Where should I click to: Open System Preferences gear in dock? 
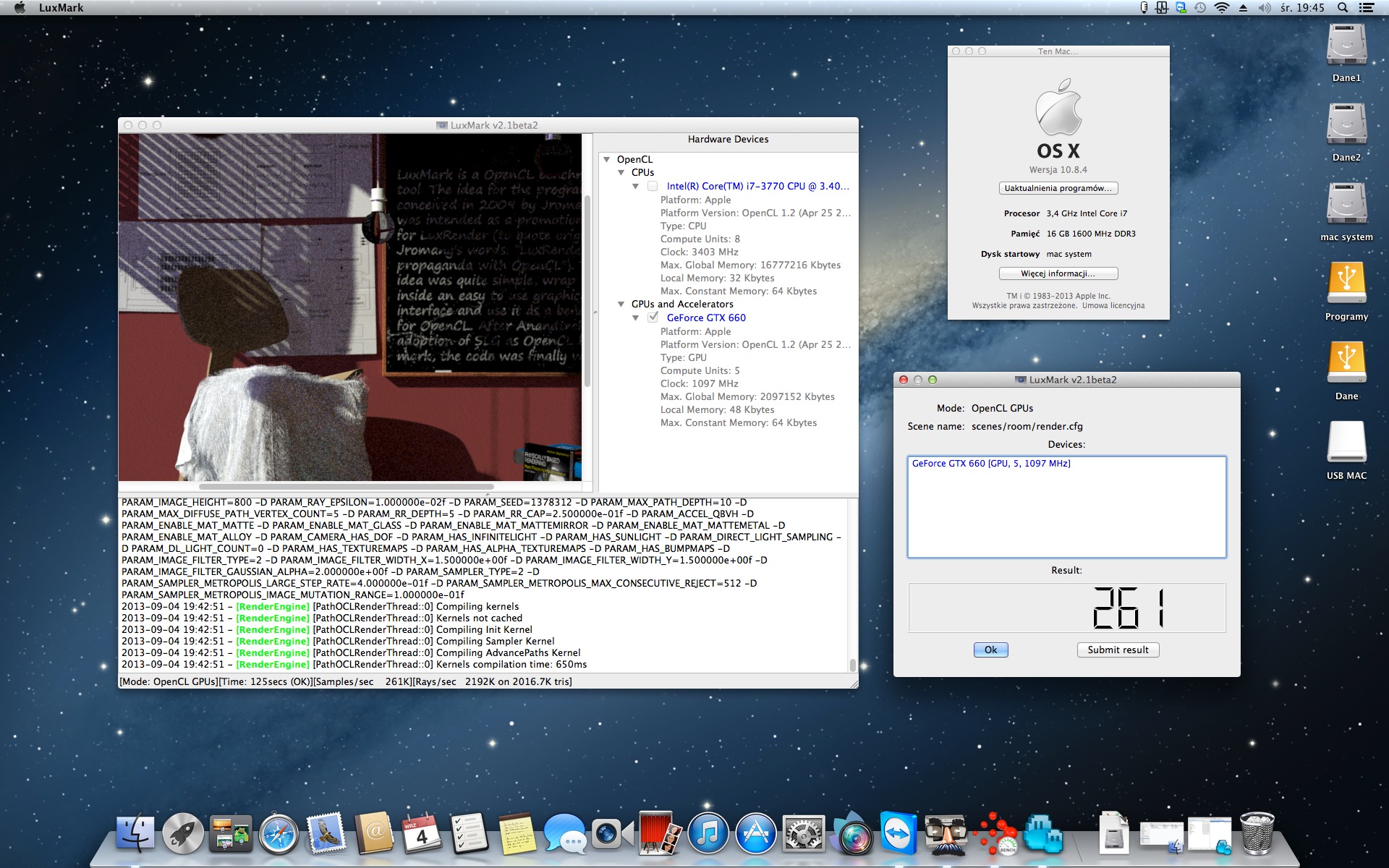click(804, 833)
